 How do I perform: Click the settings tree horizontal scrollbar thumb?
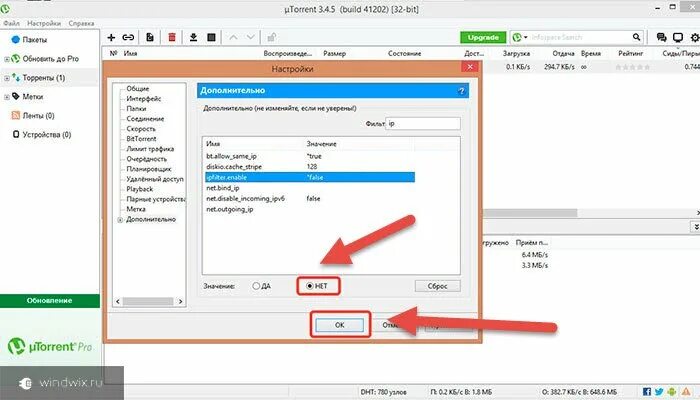click(x=148, y=302)
